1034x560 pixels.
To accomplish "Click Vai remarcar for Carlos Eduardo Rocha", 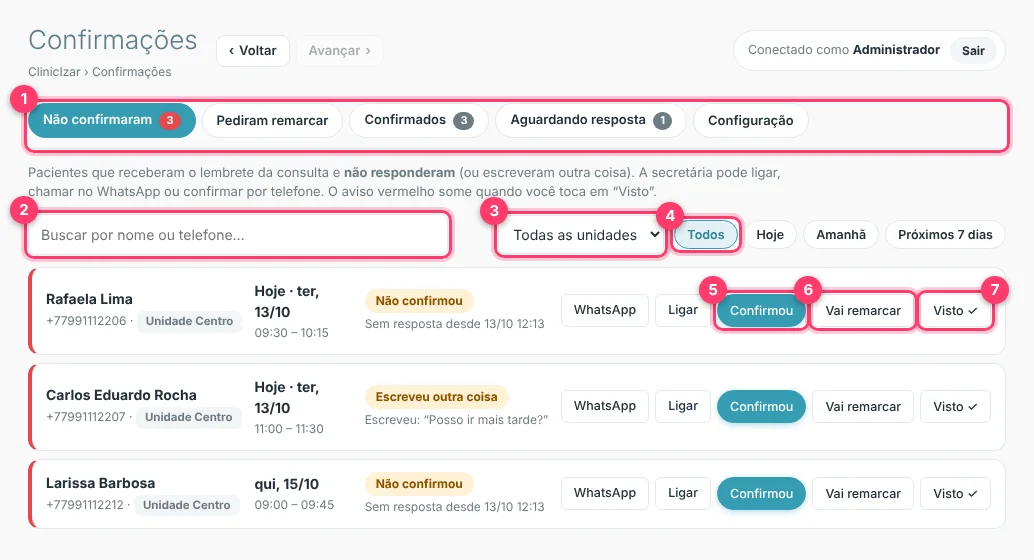I will [x=863, y=407].
